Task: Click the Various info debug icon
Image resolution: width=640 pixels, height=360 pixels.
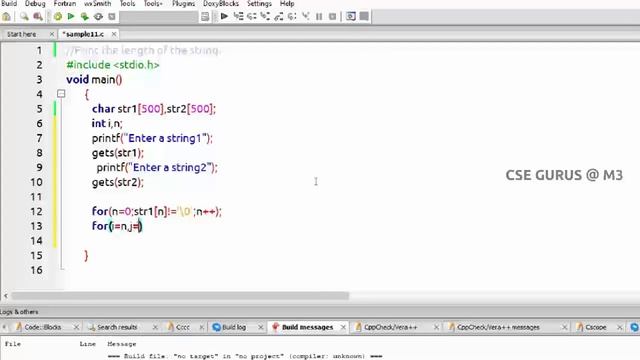Action: coord(364,17)
